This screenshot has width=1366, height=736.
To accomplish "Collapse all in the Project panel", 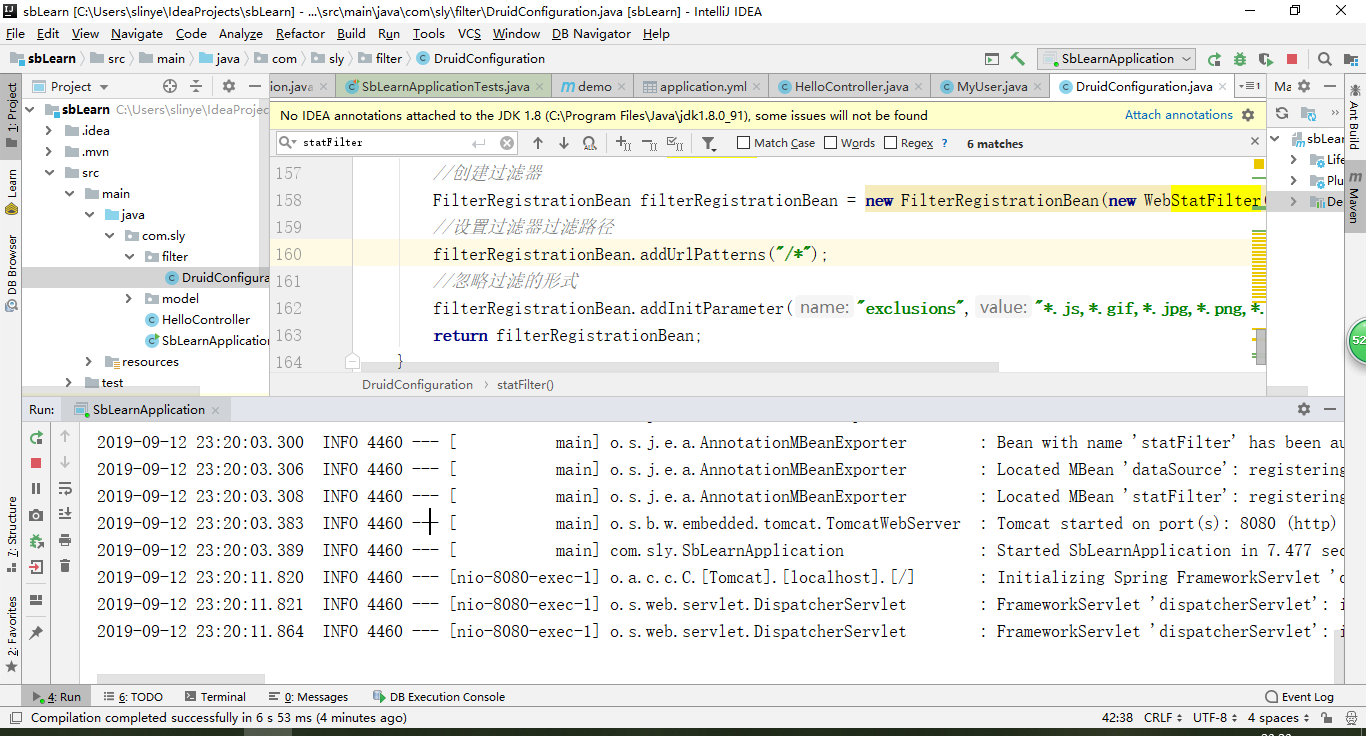I will (196, 87).
